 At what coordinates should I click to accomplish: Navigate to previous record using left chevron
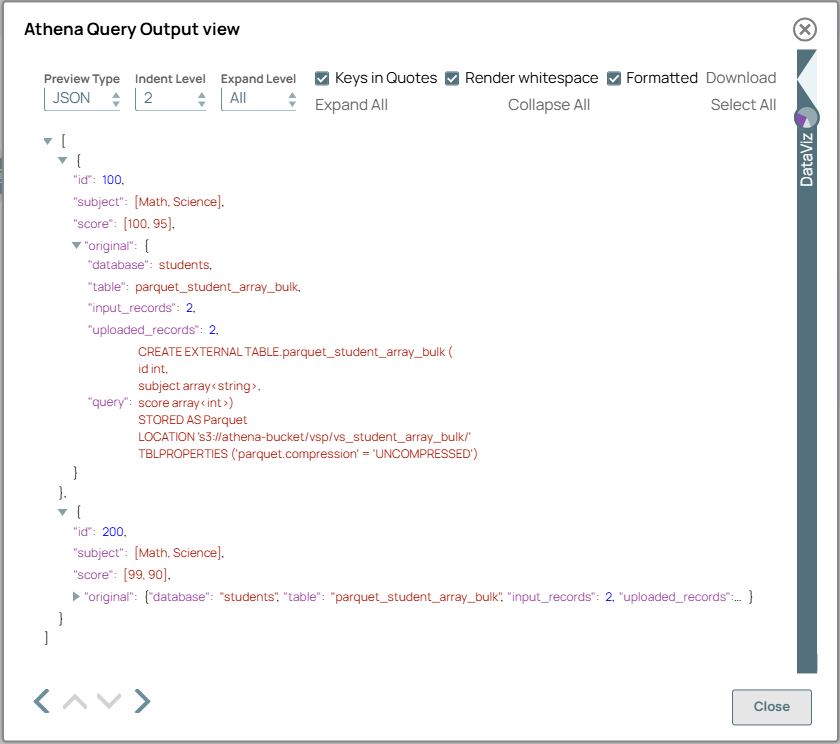point(40,701)
